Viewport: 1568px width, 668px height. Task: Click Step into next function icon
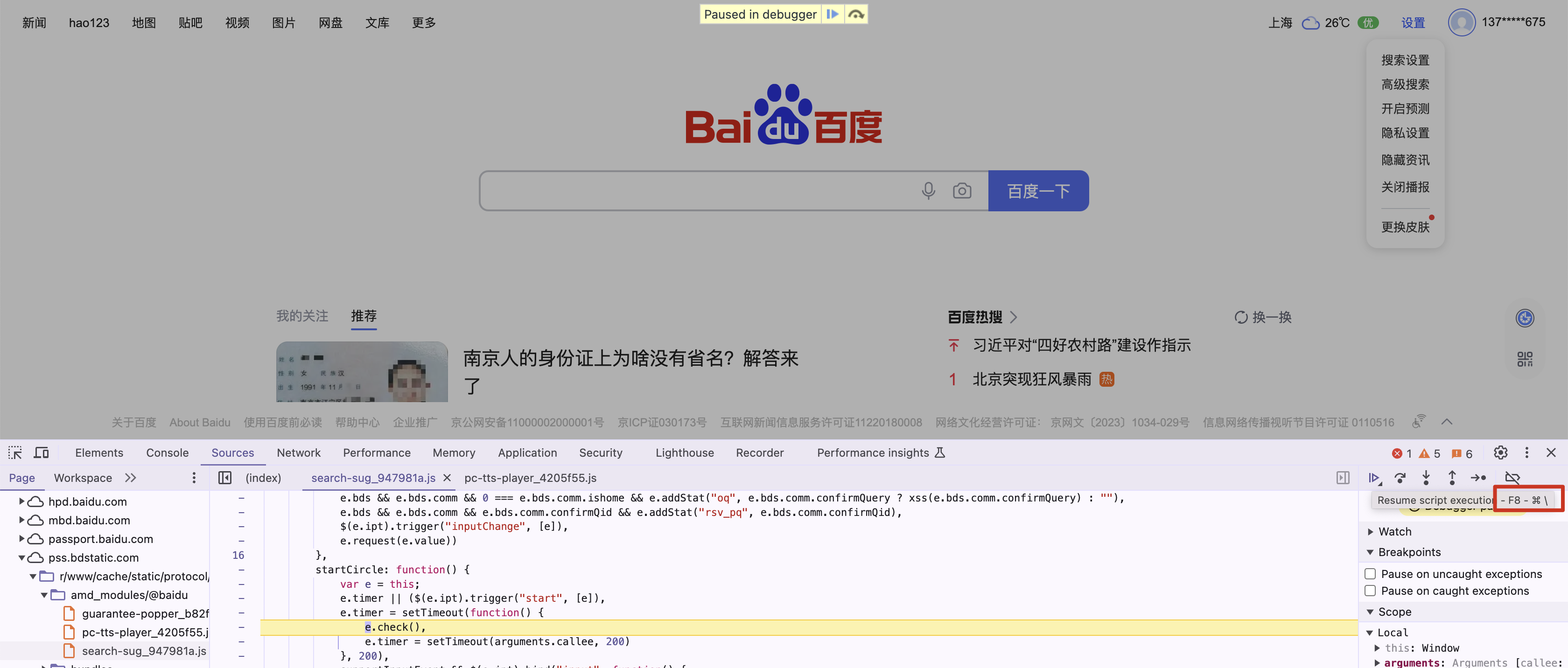click(1426, 478)
